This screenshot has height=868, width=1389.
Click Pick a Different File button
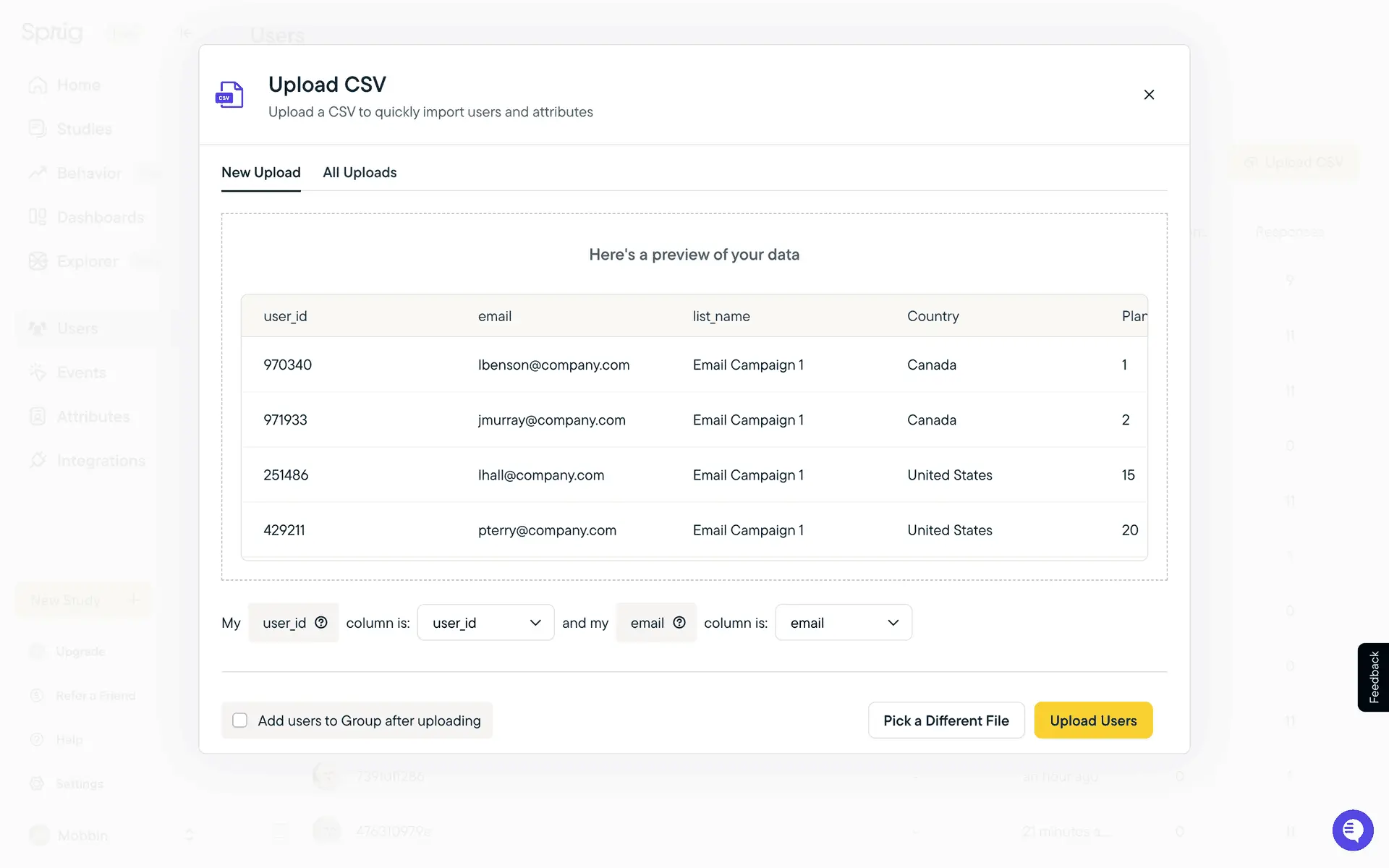coord(946,720)
